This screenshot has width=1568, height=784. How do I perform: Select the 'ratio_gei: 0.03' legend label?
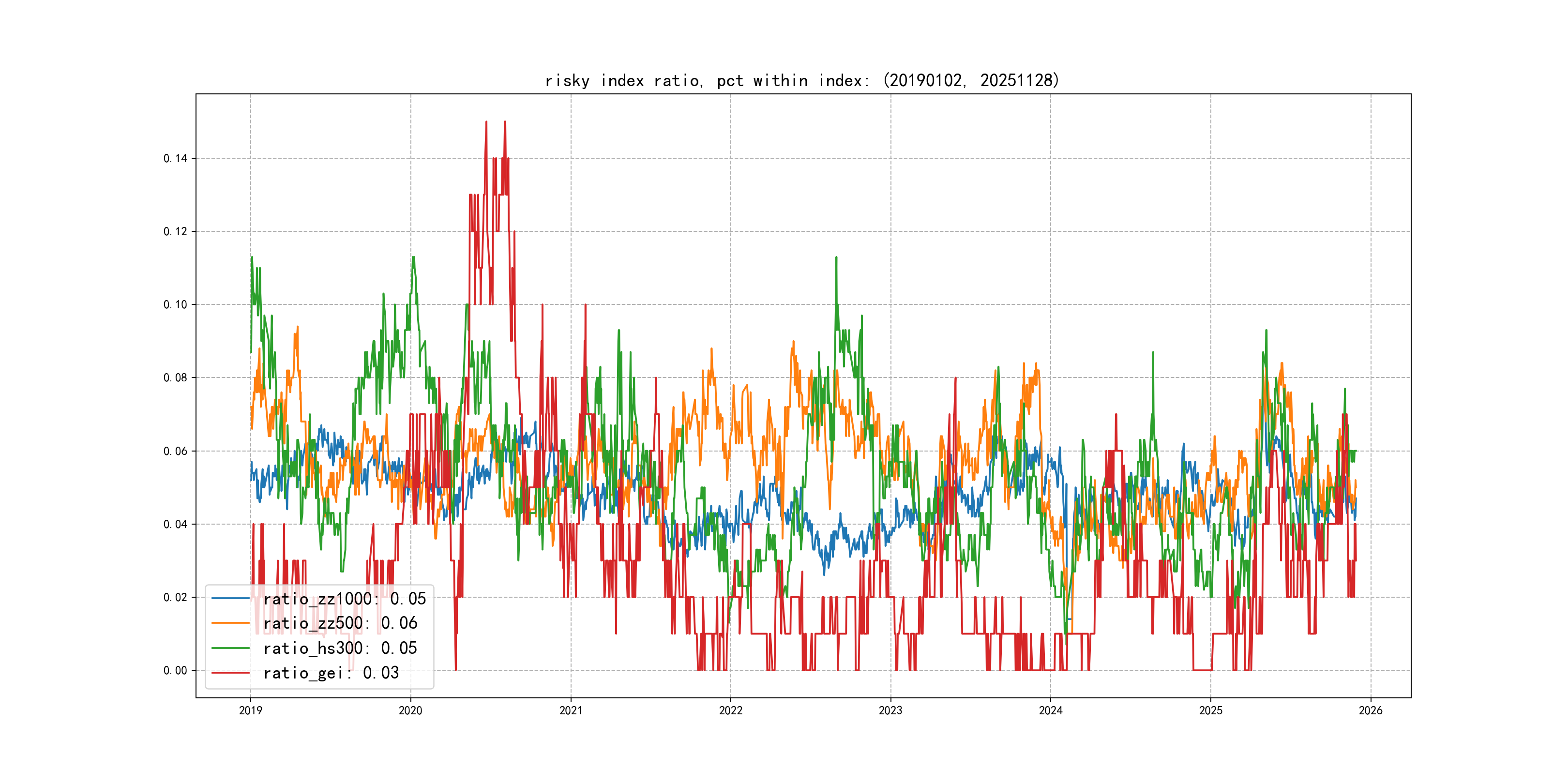point(331,673)
